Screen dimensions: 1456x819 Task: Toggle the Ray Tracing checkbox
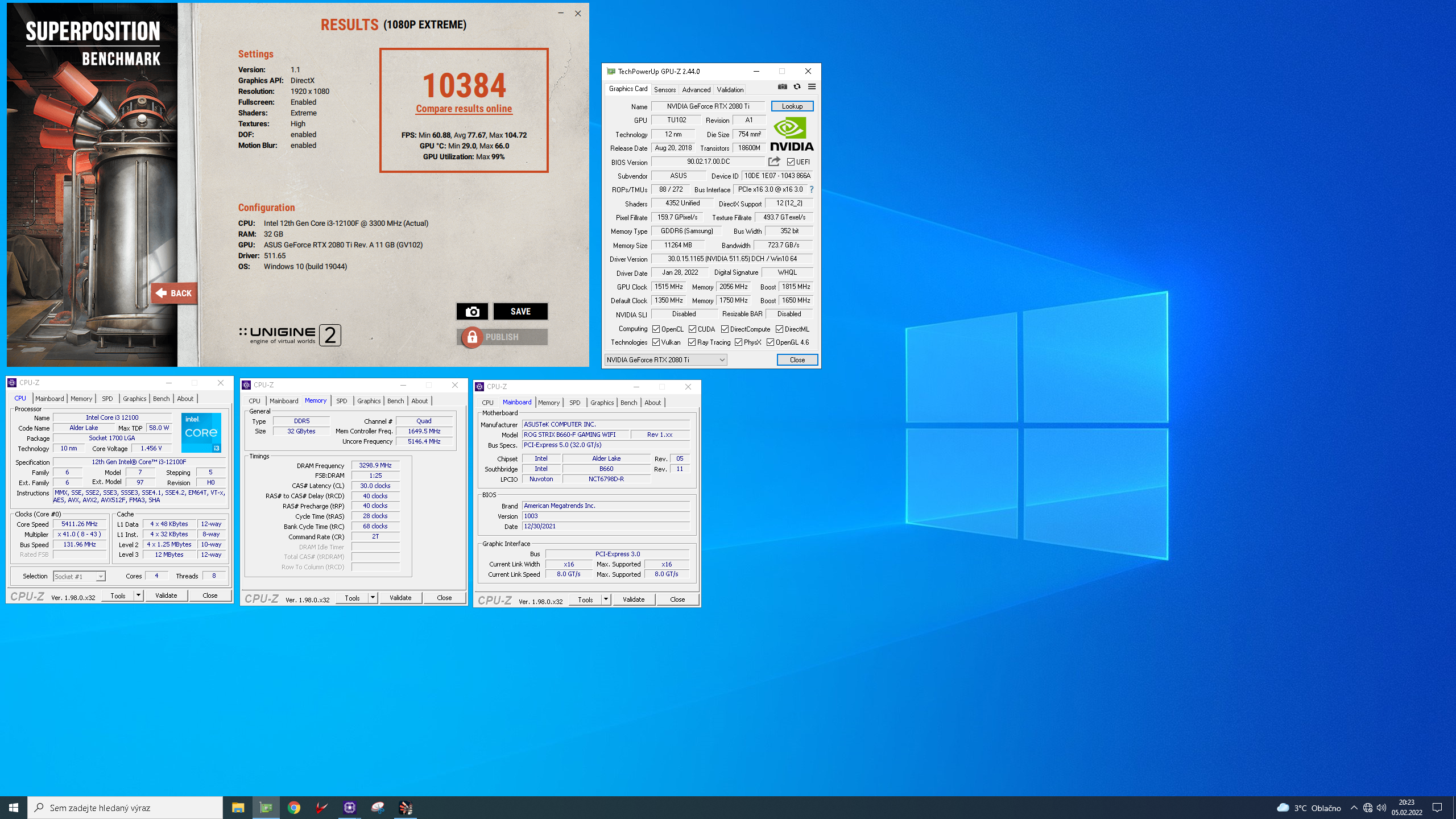692,342
